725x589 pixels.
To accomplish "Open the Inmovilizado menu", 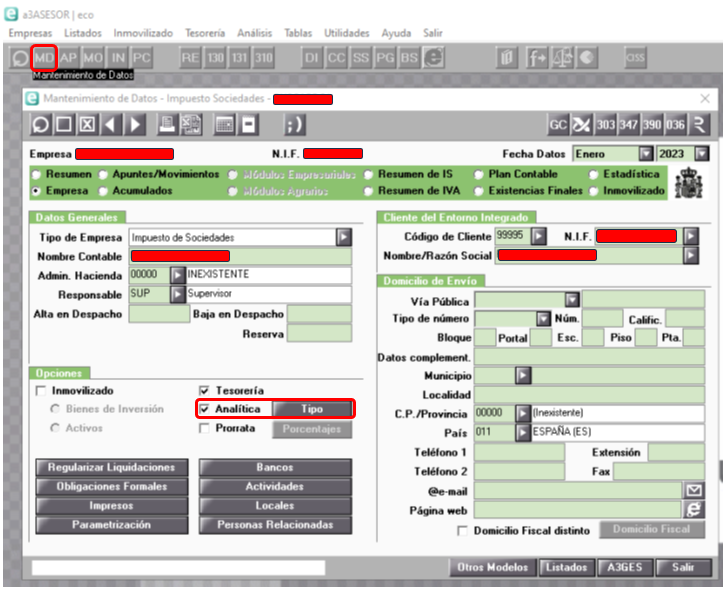I will (143, 33).
